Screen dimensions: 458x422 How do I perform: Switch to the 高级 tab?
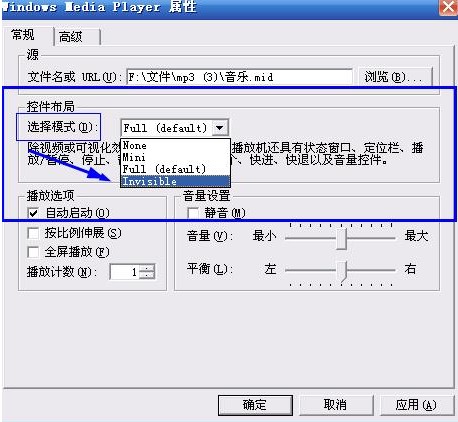[x=77, y=37]
